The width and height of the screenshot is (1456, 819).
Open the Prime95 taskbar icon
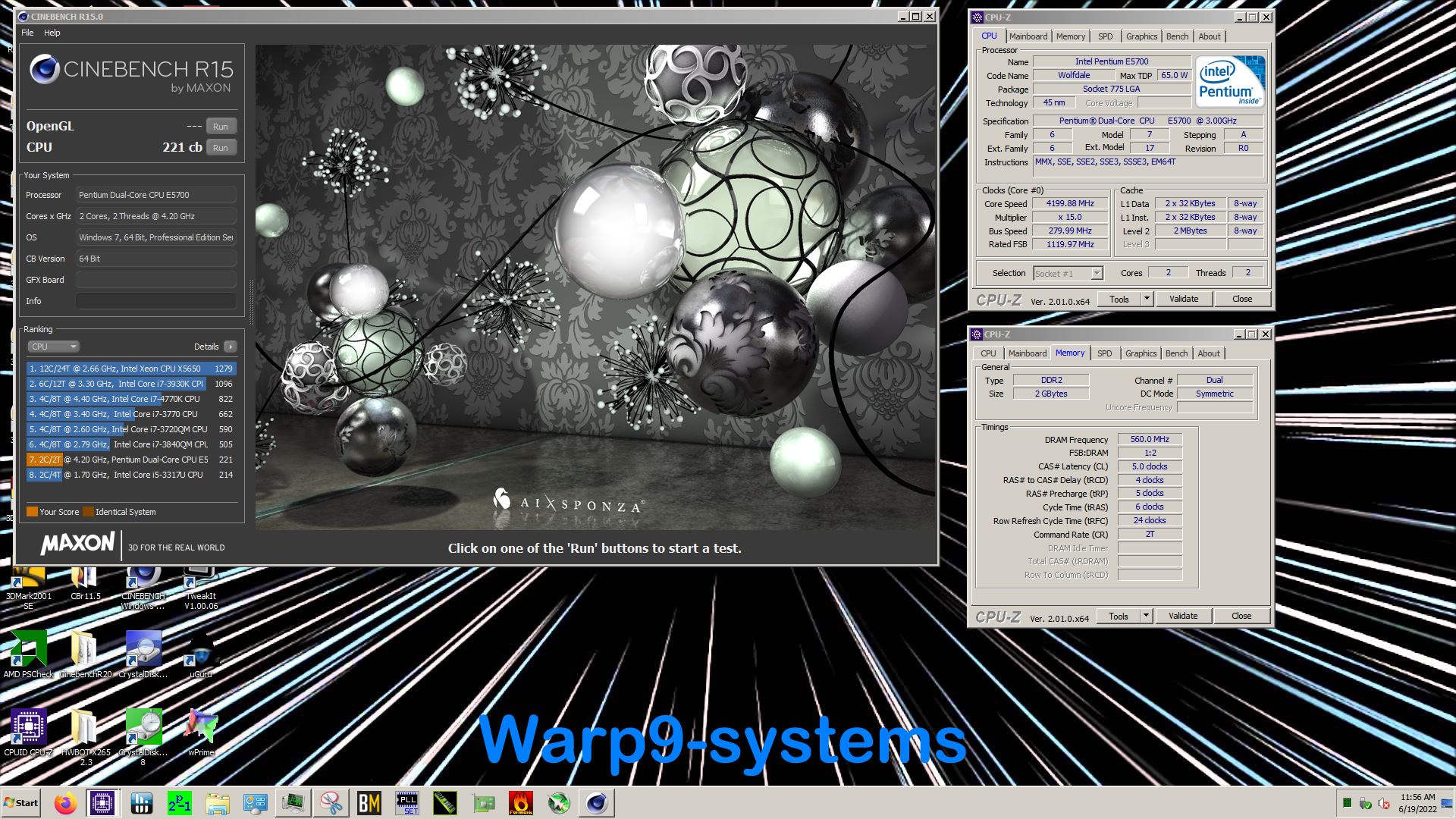pos(180,802)
